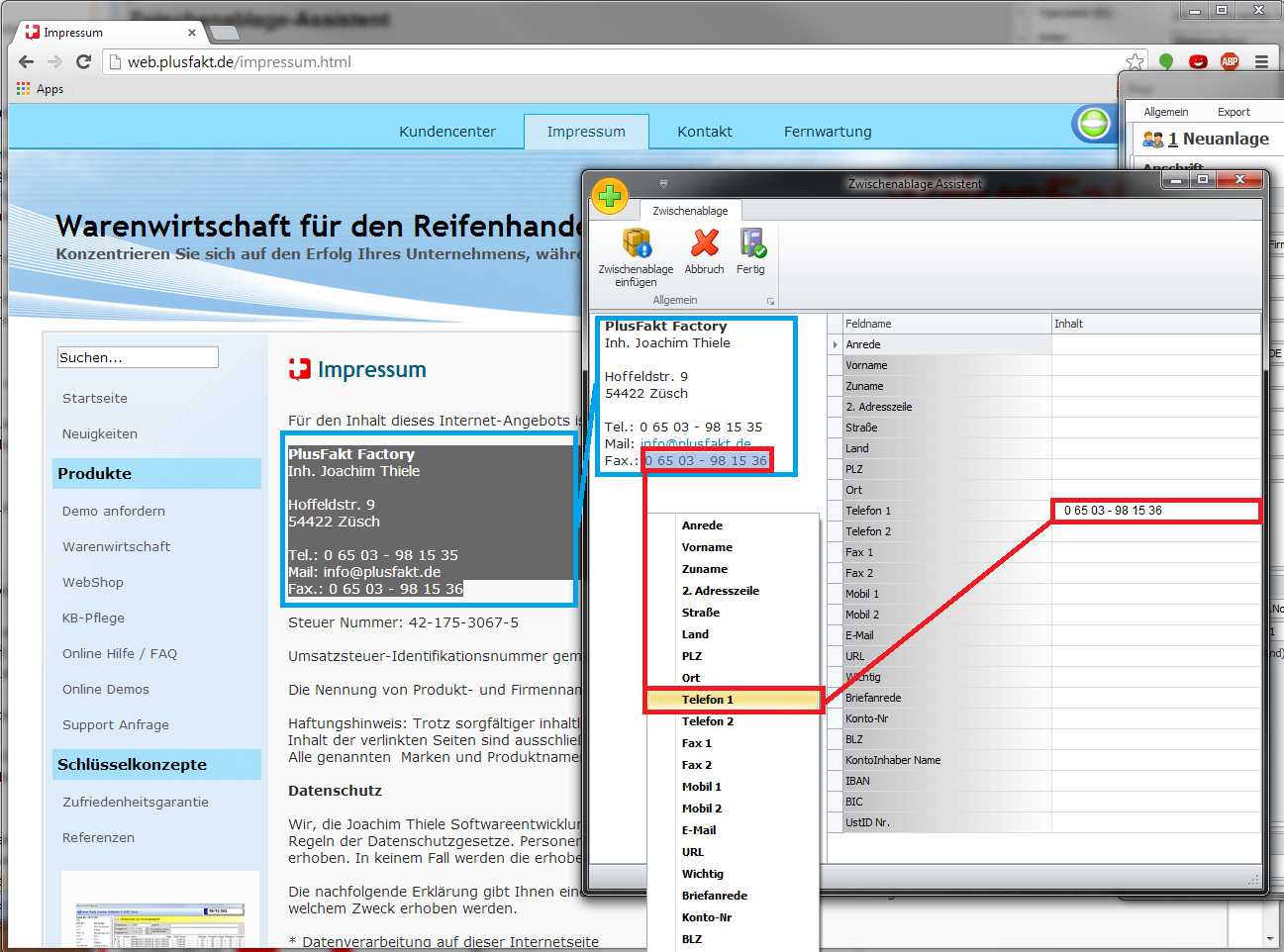
Task: Click the Suchen search input field
Action: click(138, 357)
